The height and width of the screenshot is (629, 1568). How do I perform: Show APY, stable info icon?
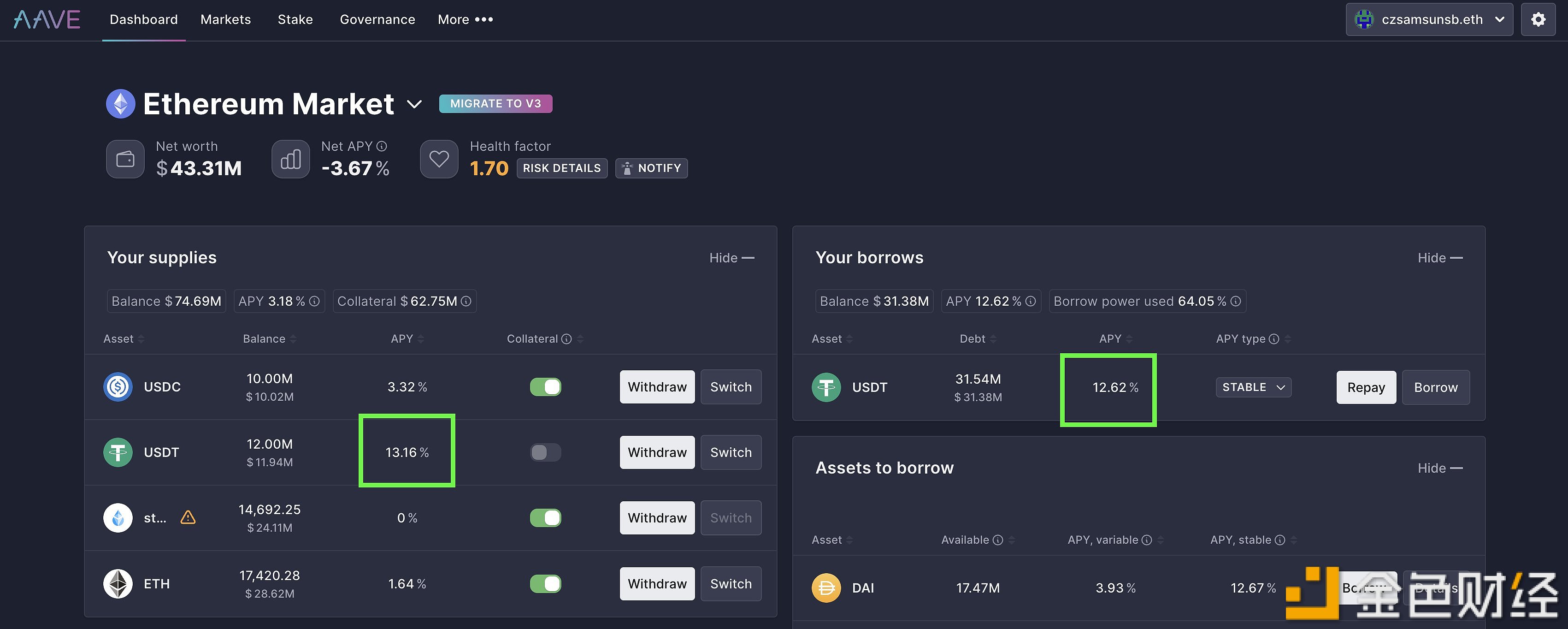pos(1279,540)
